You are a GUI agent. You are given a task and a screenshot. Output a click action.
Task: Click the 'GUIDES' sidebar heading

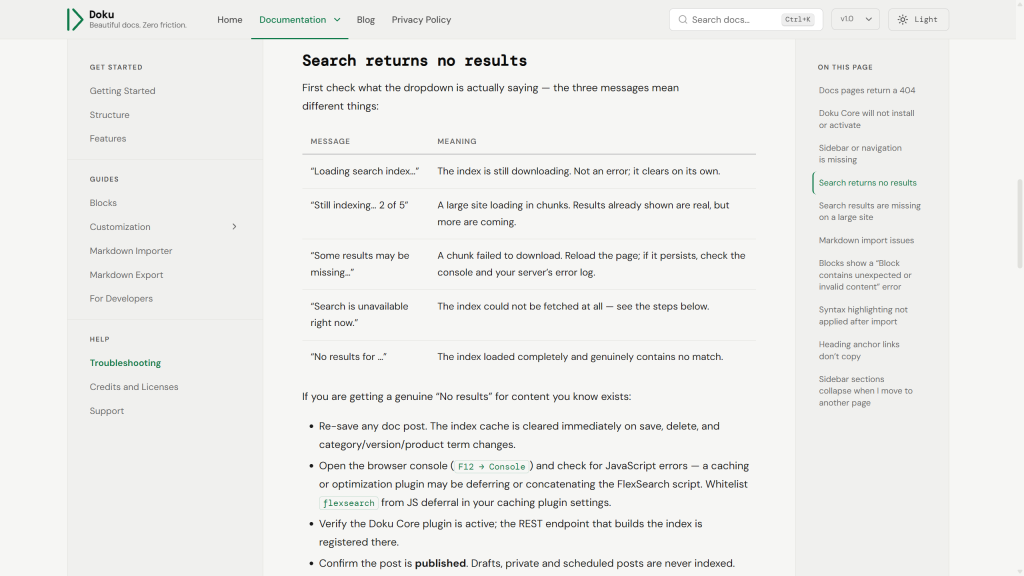point(104,179)
